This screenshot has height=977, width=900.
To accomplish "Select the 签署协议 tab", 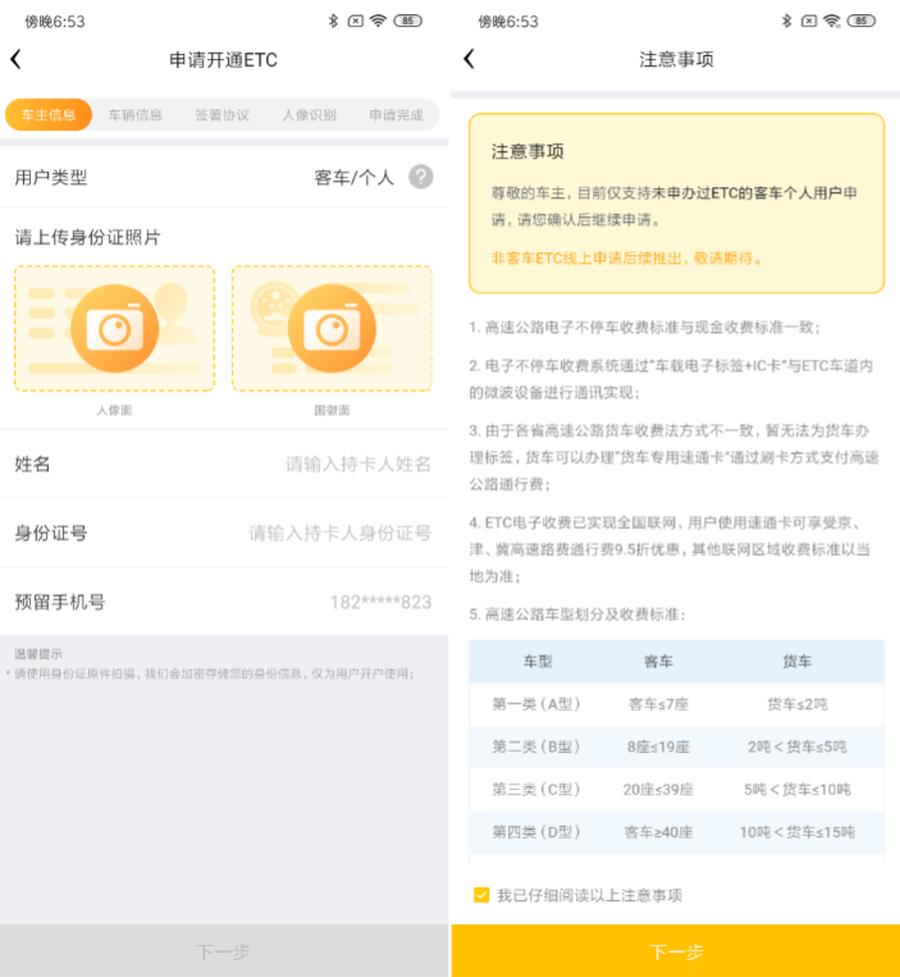I will [221, 115].
